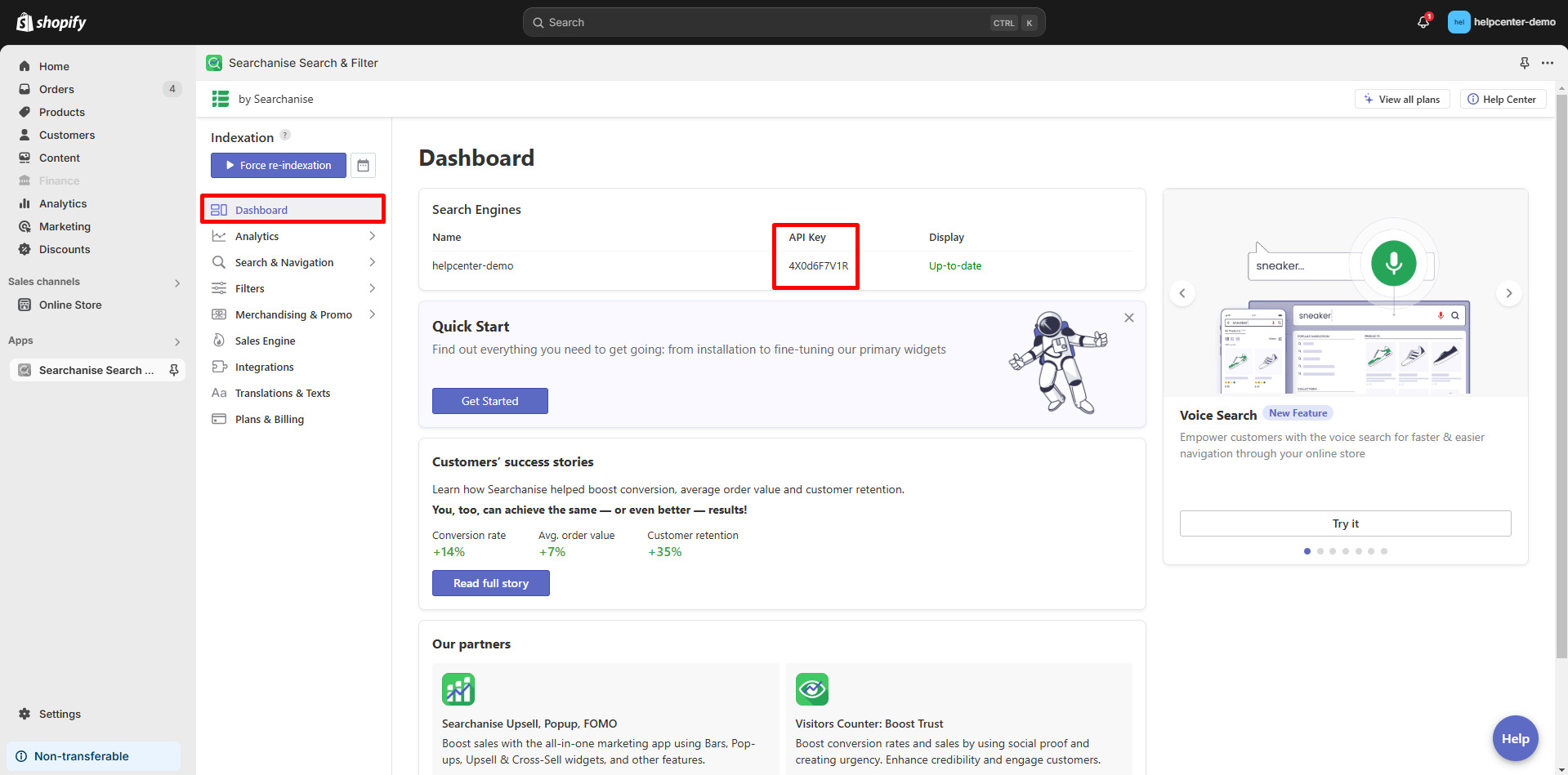This screenshot has height=775, width=1568.
Task: Pin the app using top-right pin icon
Action: coord(1524,63)
